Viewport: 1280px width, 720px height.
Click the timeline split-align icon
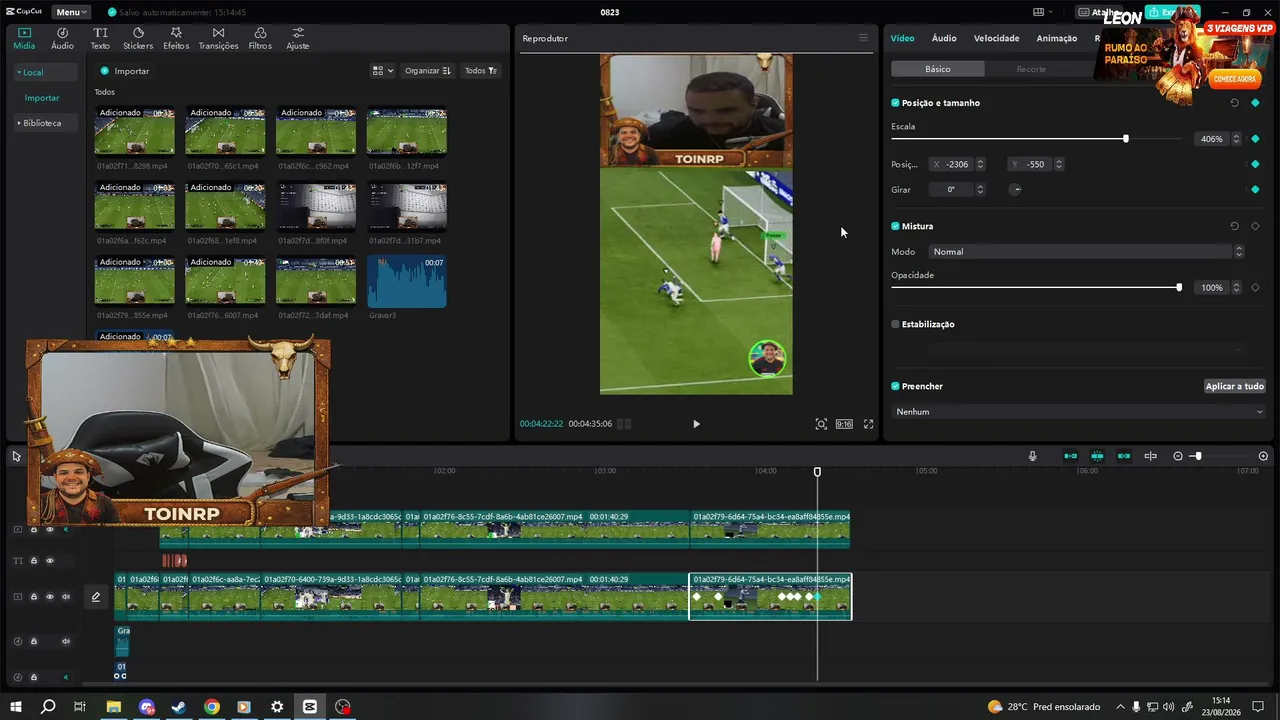coord(1150,456)
